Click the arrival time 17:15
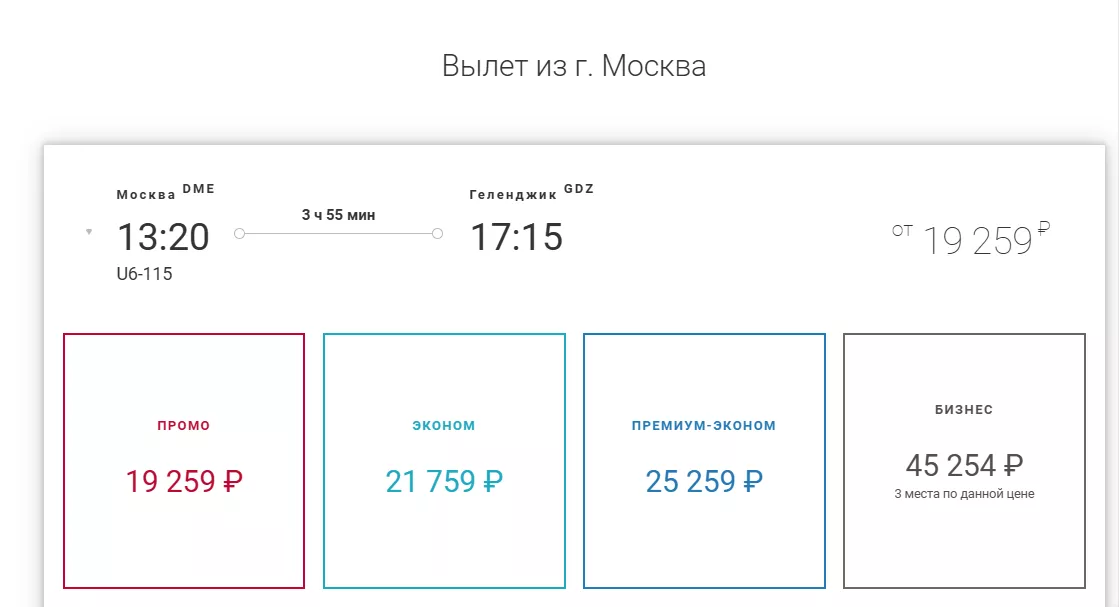 click(516, 238)
